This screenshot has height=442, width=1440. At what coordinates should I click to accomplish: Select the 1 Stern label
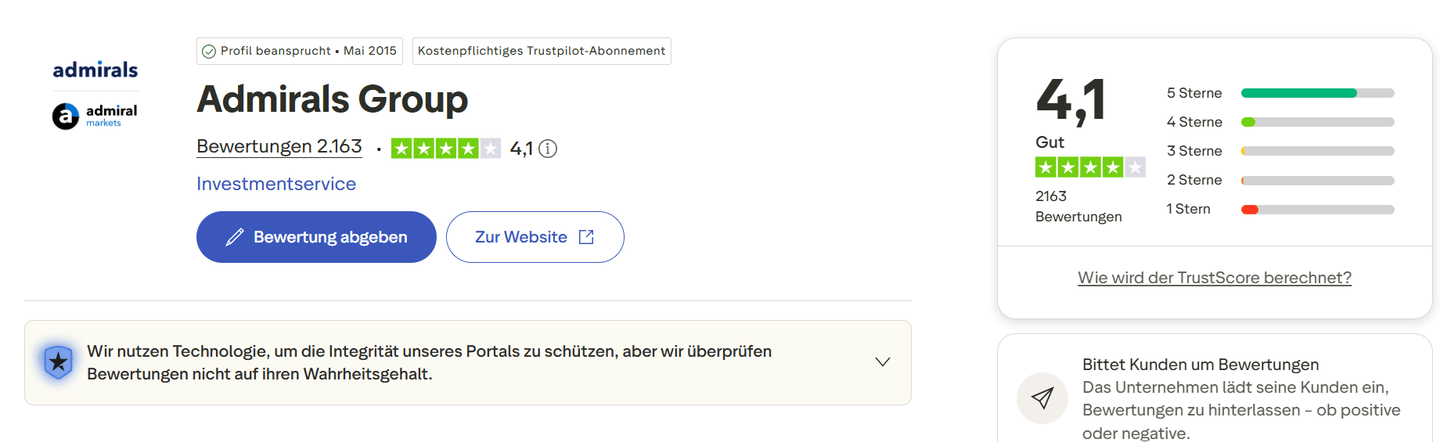(x=1188, y=209)
